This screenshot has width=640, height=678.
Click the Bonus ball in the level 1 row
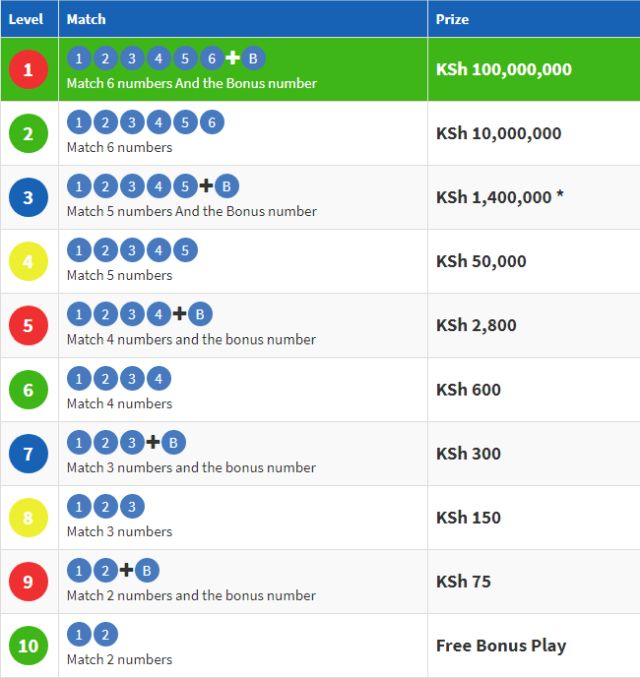coord(253,58)
